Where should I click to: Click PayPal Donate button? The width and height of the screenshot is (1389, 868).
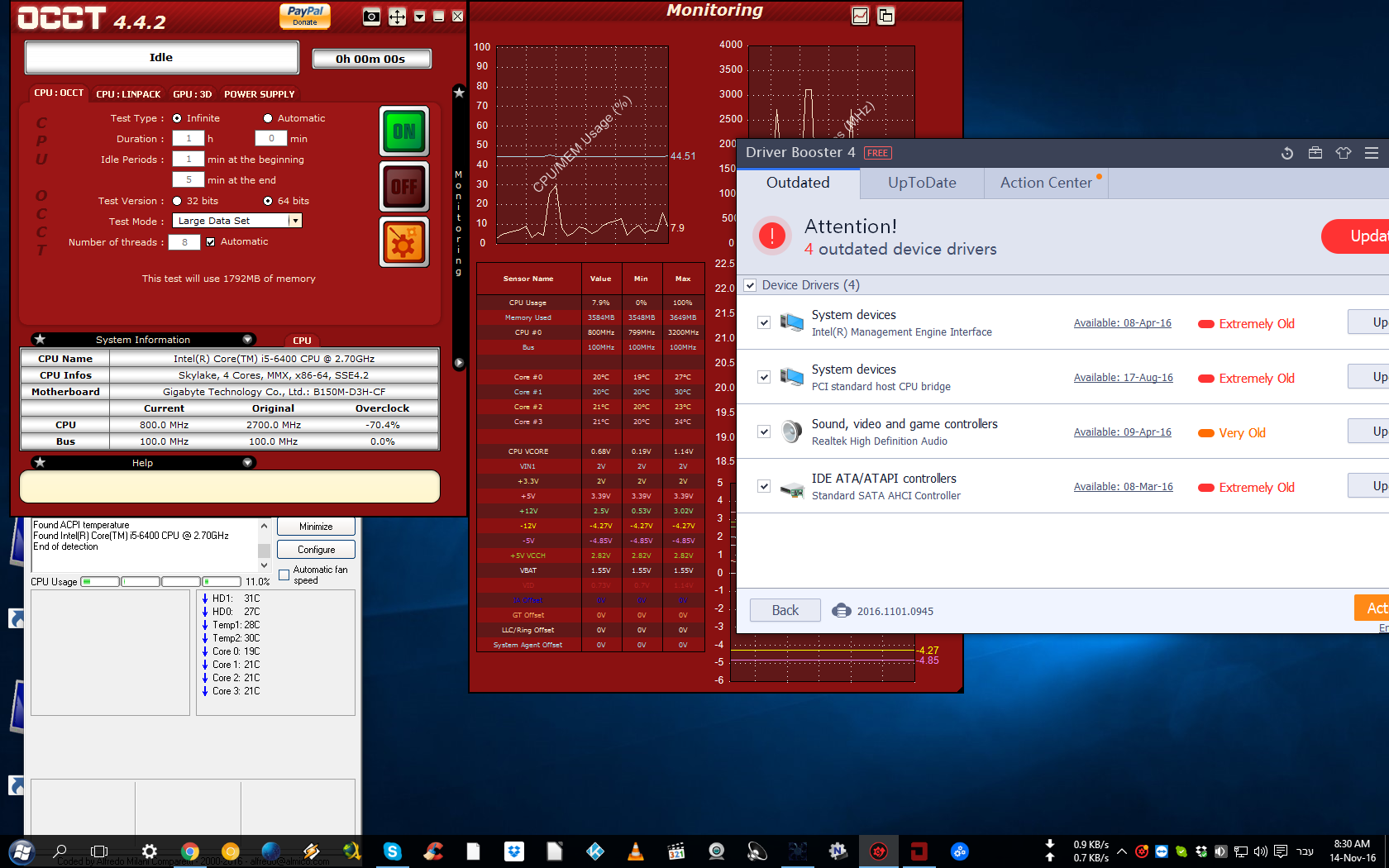point(305,16)
